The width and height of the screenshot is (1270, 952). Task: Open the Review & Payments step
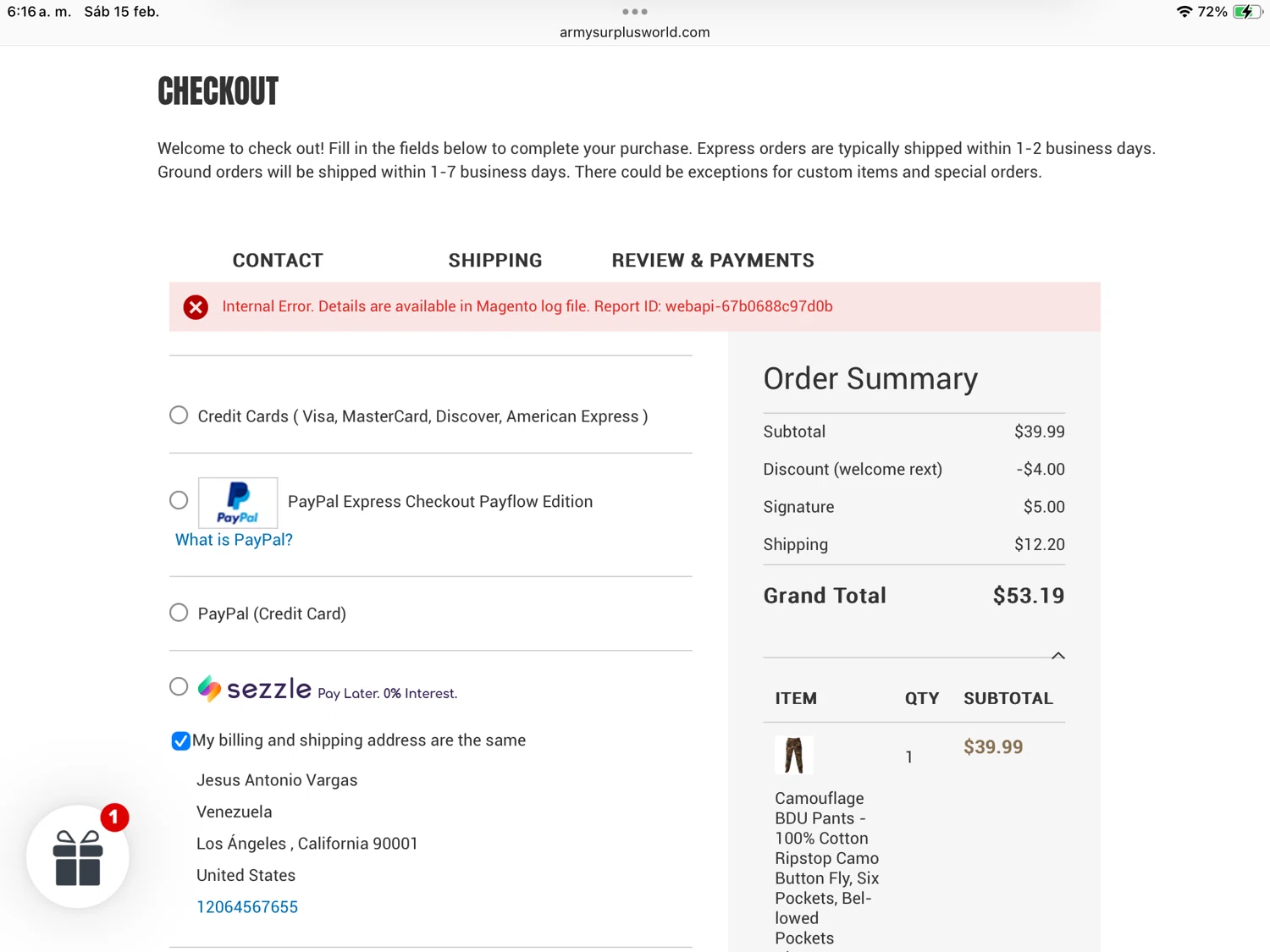(713, 261)
